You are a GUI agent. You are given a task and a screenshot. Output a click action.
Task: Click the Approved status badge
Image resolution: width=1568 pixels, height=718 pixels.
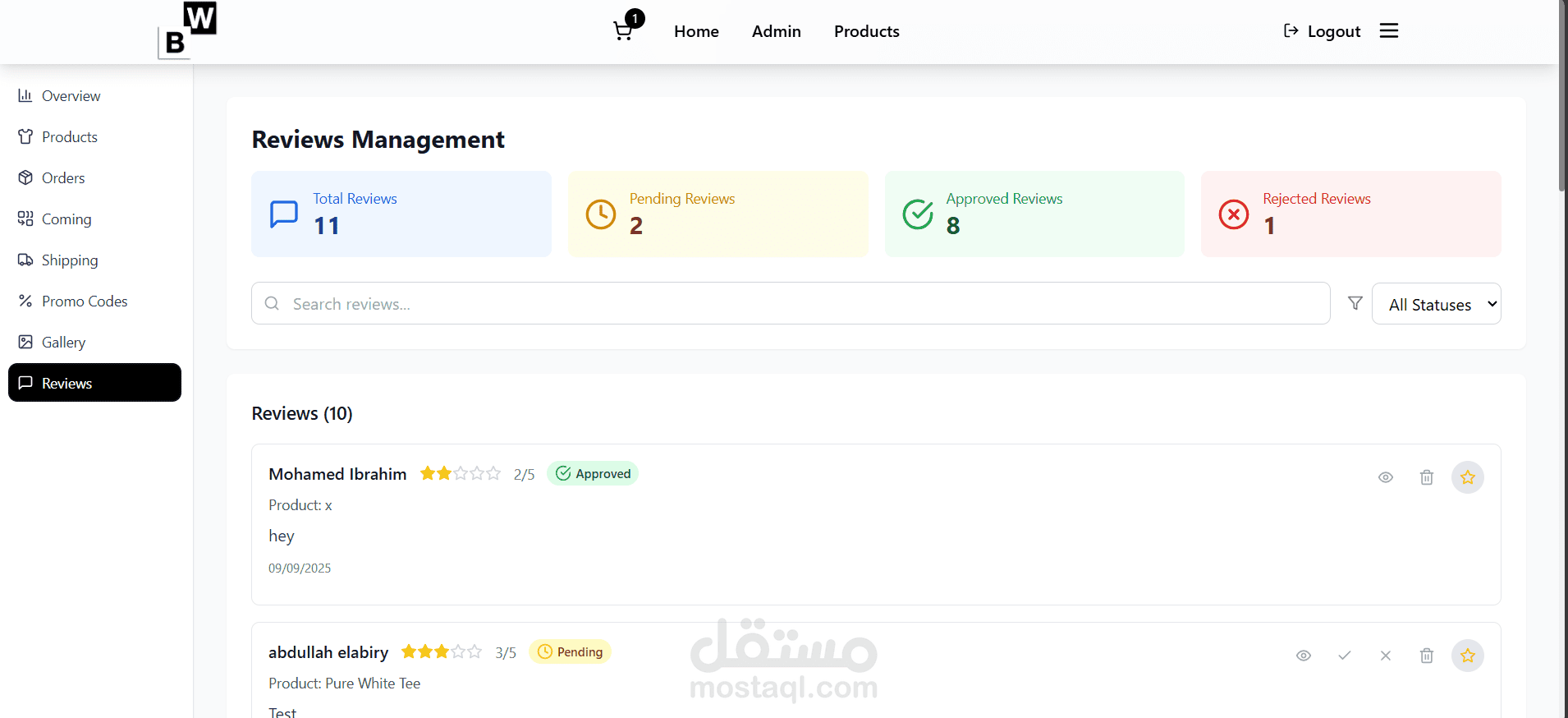coord(593,473)
